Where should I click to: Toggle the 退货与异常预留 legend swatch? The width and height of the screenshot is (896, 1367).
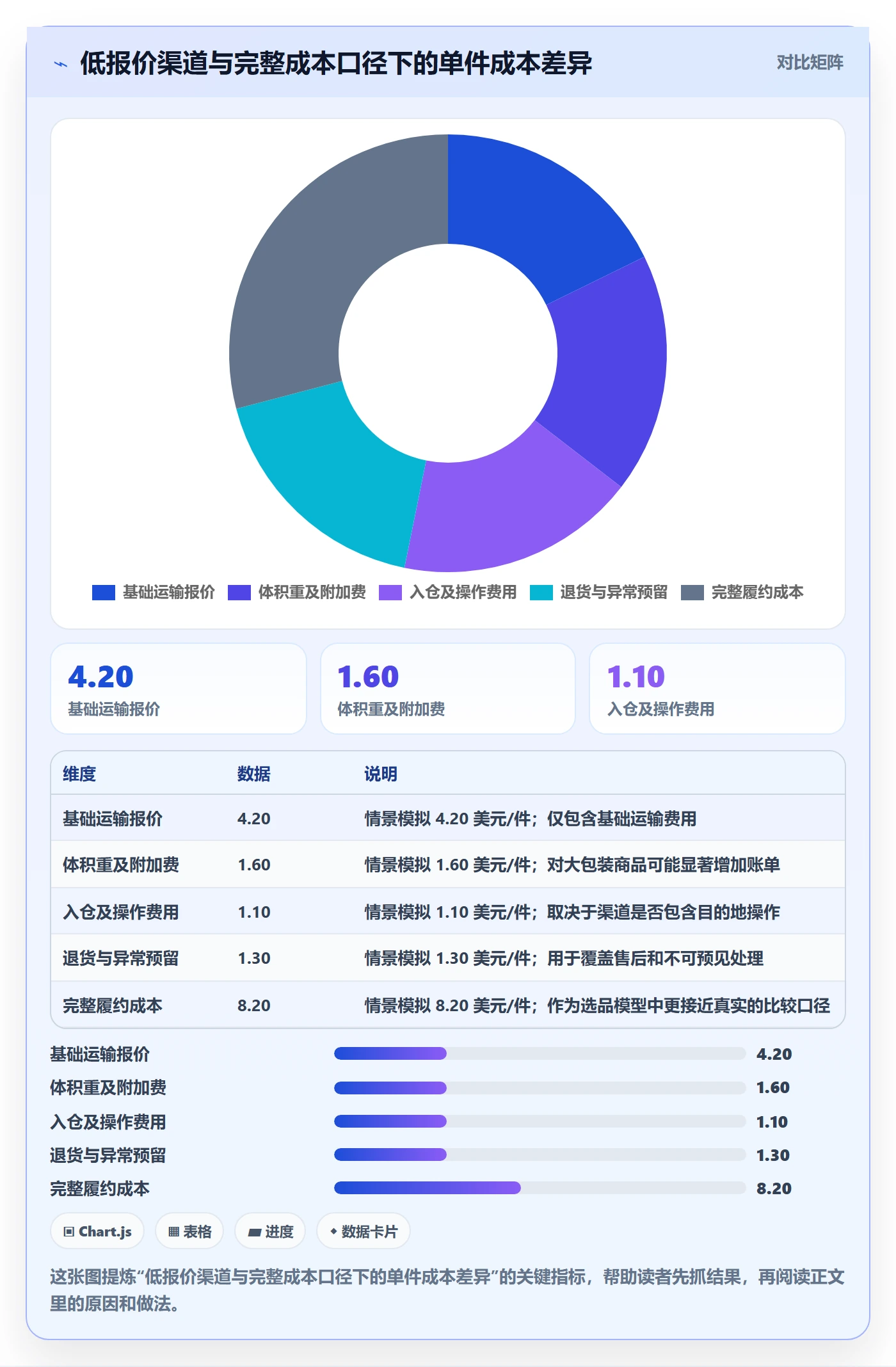tap(541, 593)
